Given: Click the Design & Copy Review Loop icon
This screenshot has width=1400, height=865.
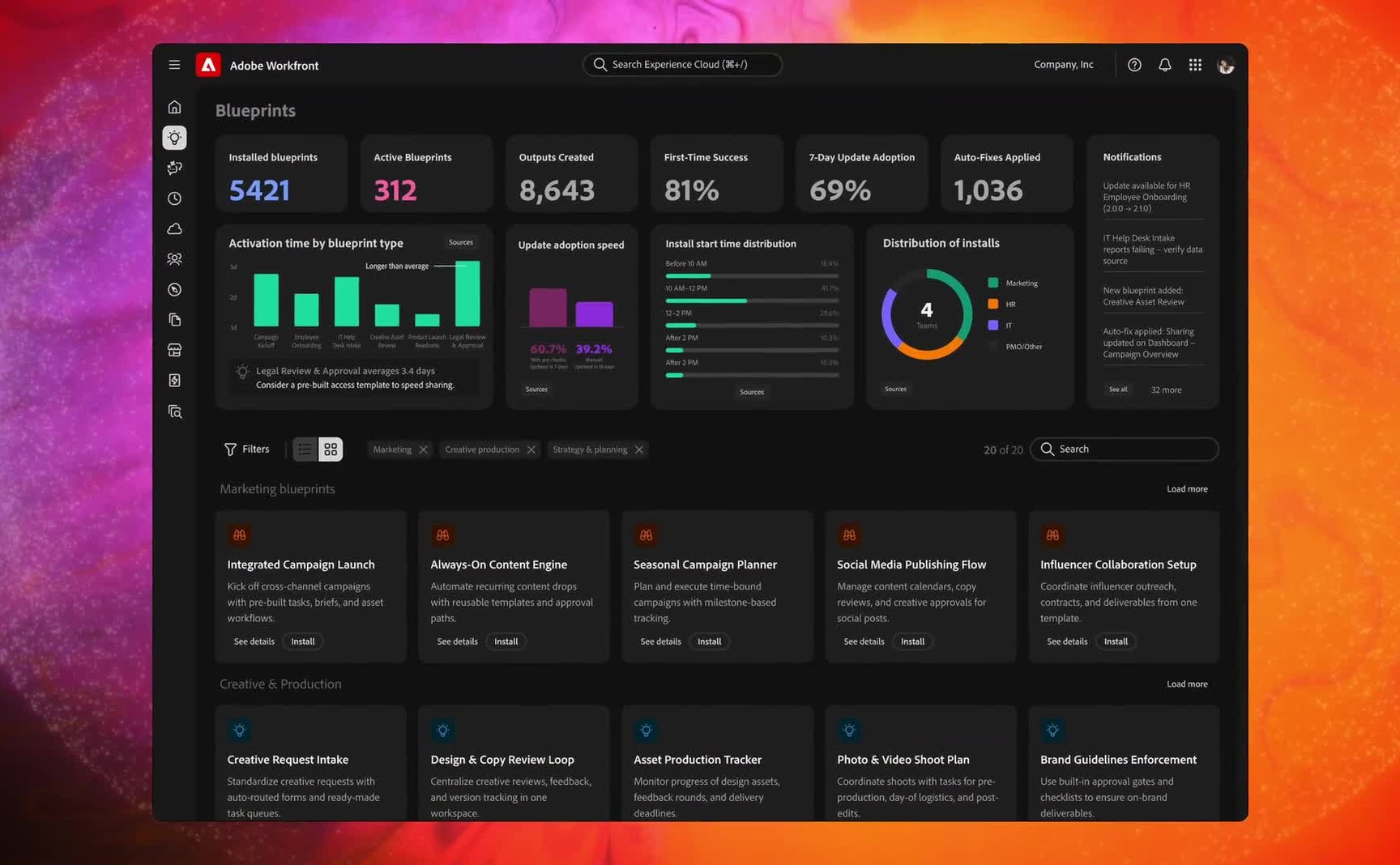Looking at the screenshot, I should [x=442, y=731].
